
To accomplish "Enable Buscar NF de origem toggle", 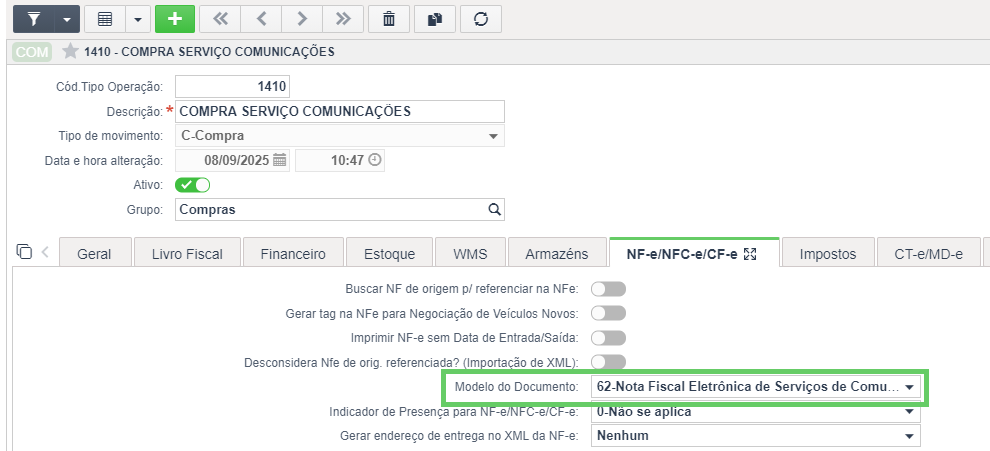I will (x=608, y=289).
